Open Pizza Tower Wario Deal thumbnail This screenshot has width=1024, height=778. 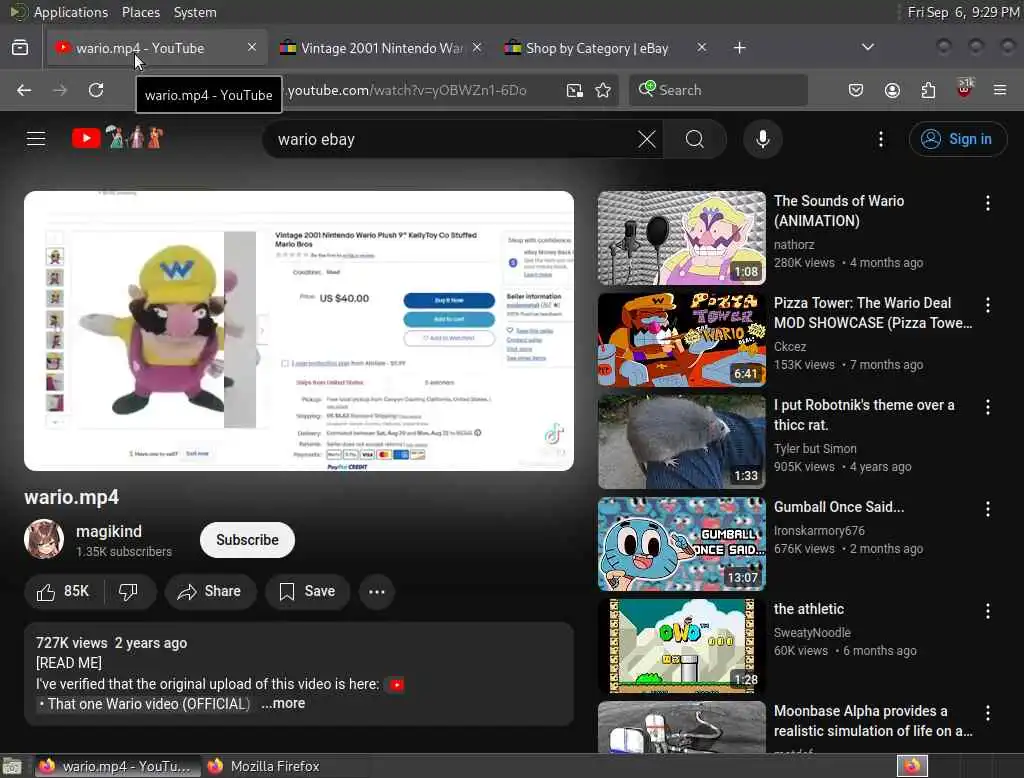(682, 340)
